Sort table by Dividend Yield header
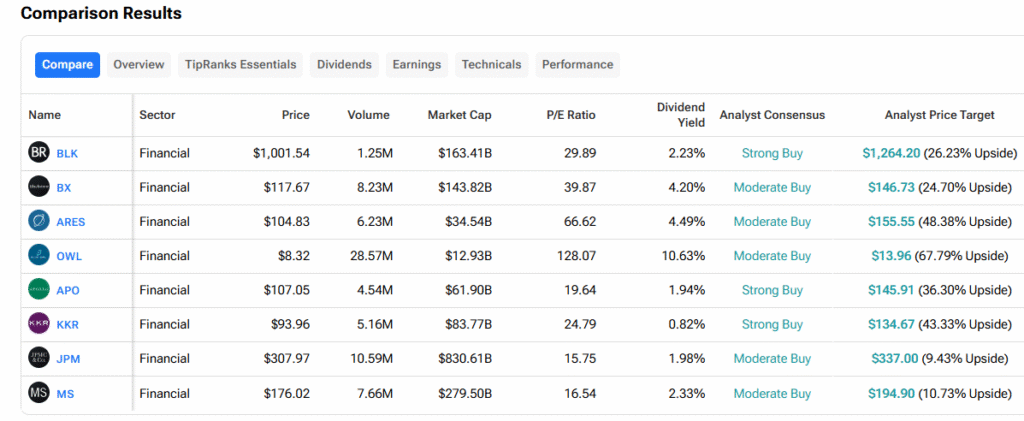The height and width of the screenshot is (421, 1024). click(x=680, y=115)
